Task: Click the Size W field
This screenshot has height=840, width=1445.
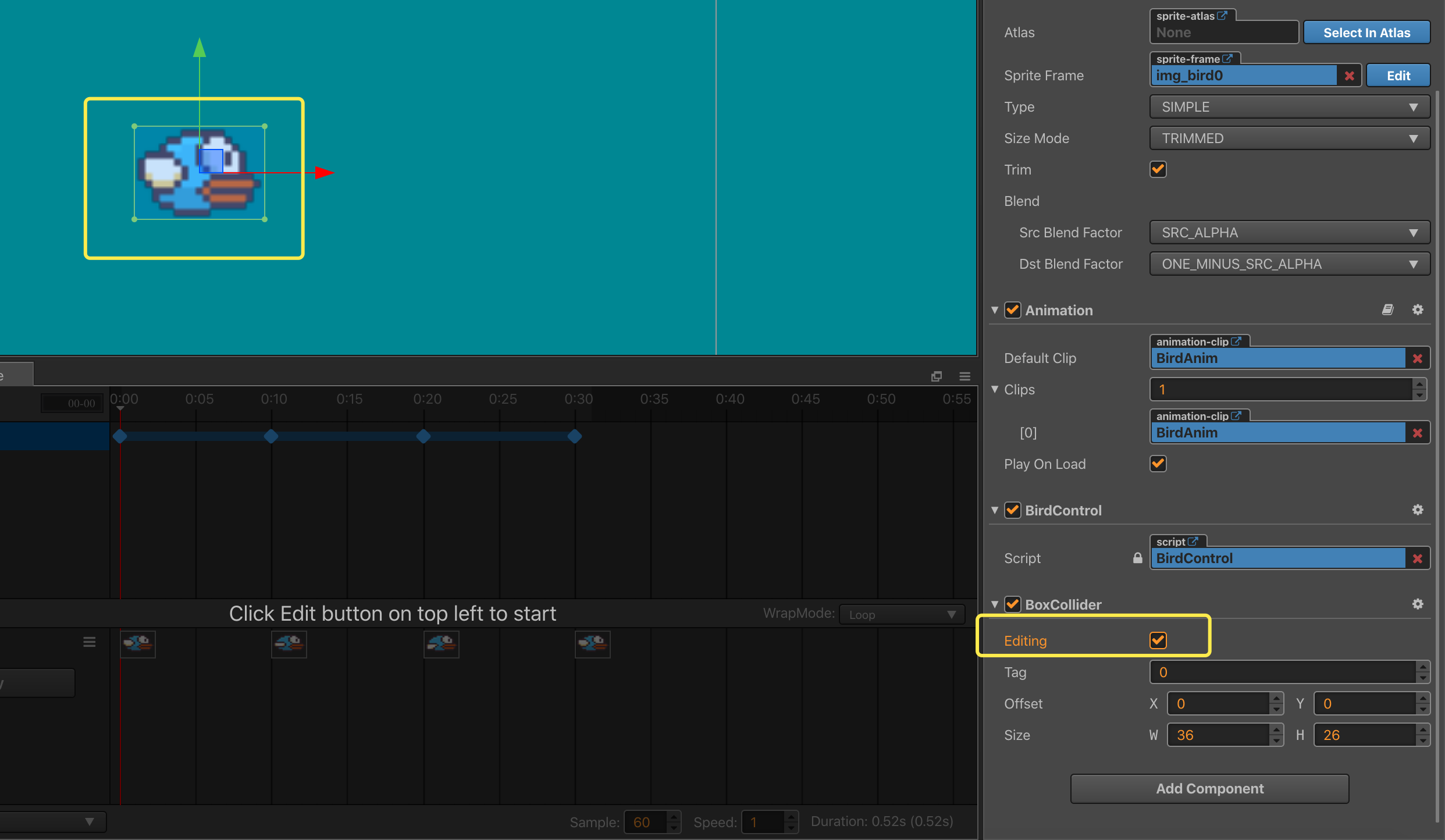Action: pyautogui.click(x=1218, y=735)
